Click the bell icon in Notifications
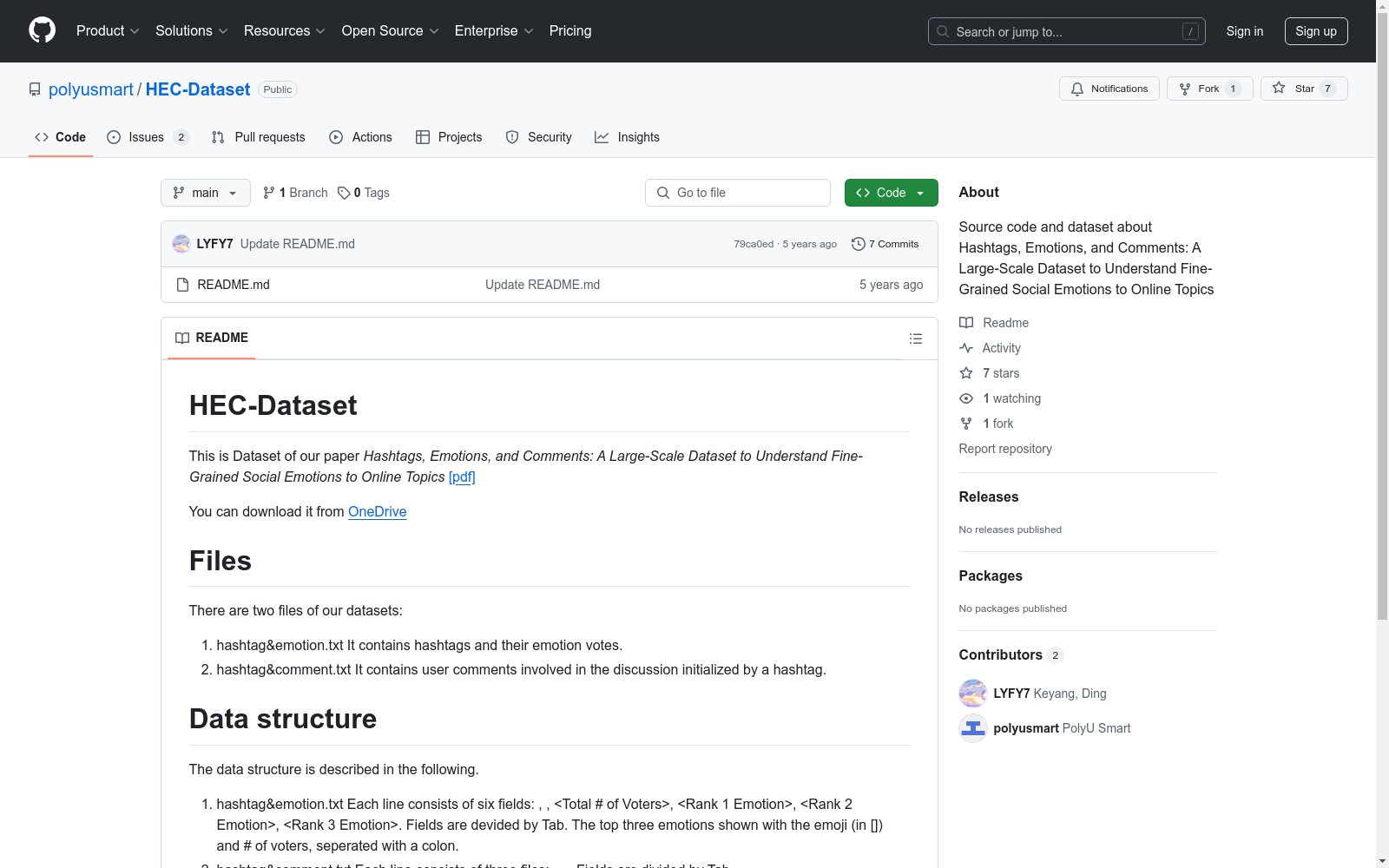 click(x=1077, y=89)
